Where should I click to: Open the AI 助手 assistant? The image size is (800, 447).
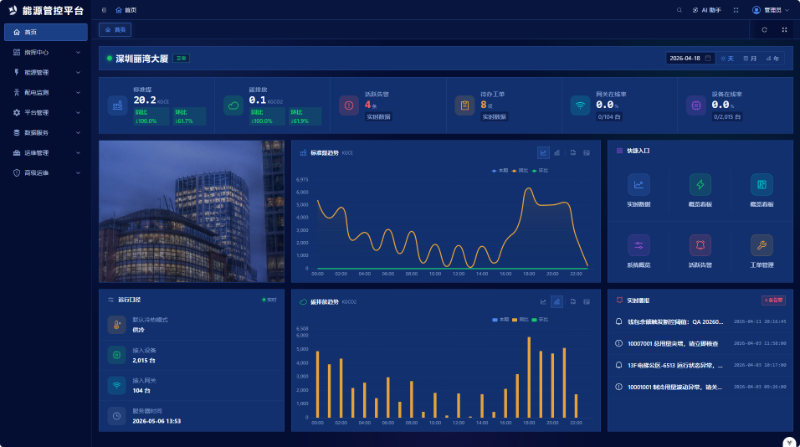pos(707,10)
